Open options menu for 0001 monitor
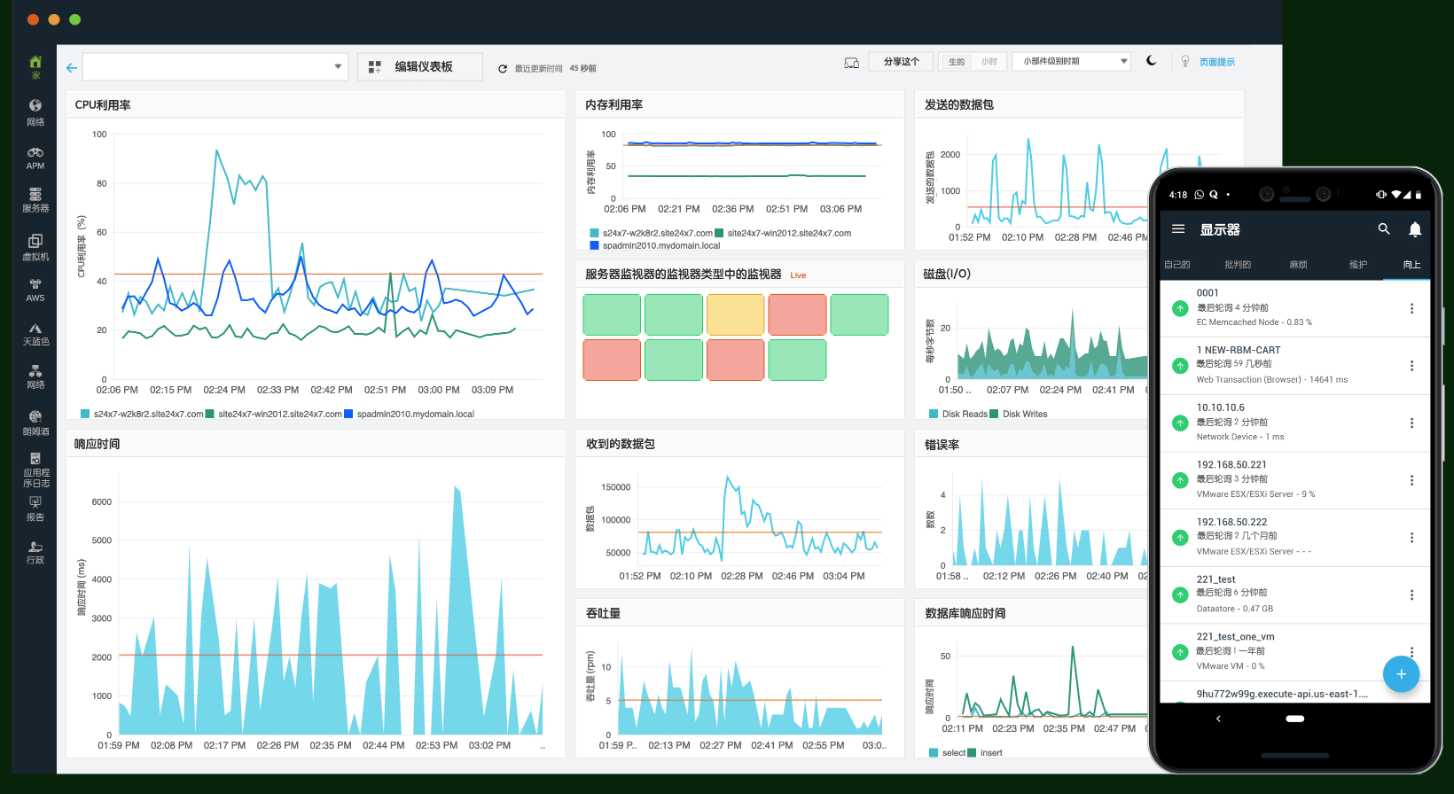The width and height of the screenshot is (1454, 794). 1412,308
